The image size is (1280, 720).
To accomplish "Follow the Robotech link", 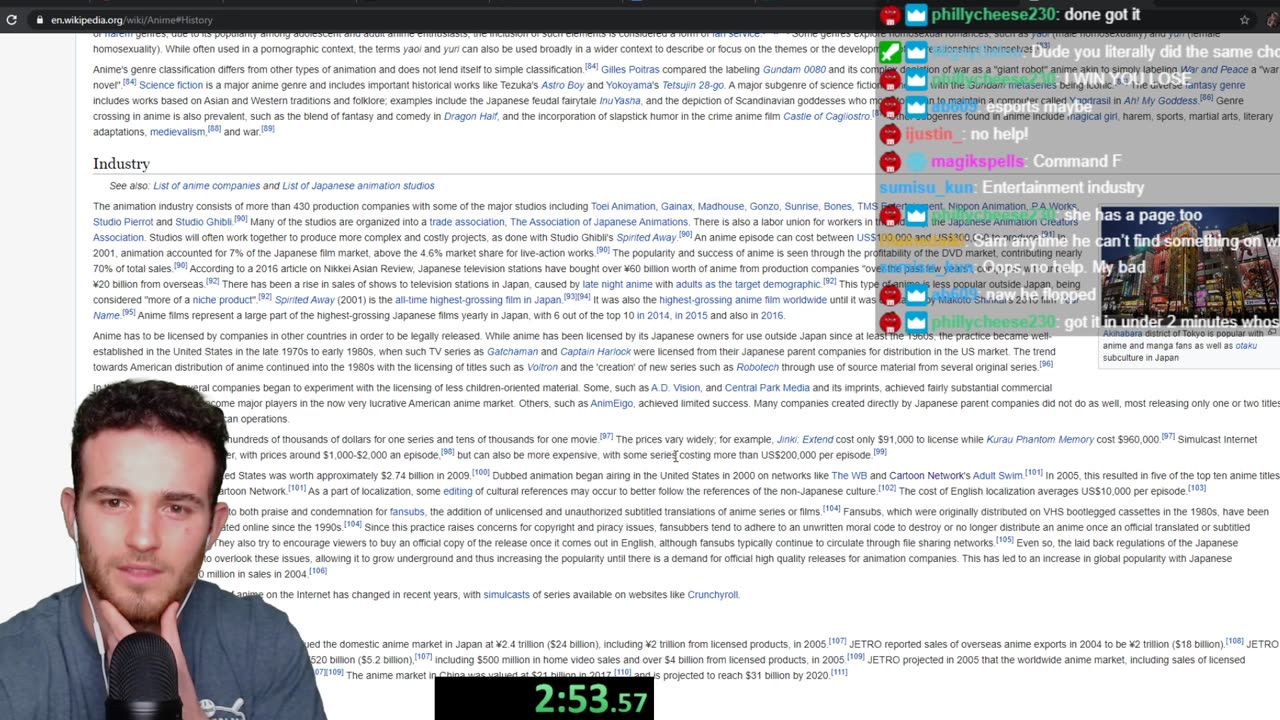I will [x=757, y=367].
